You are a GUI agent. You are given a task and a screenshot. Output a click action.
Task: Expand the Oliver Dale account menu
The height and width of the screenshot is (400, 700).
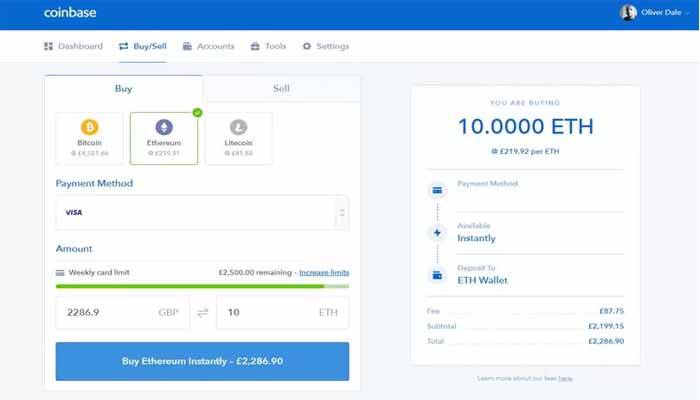687,13
